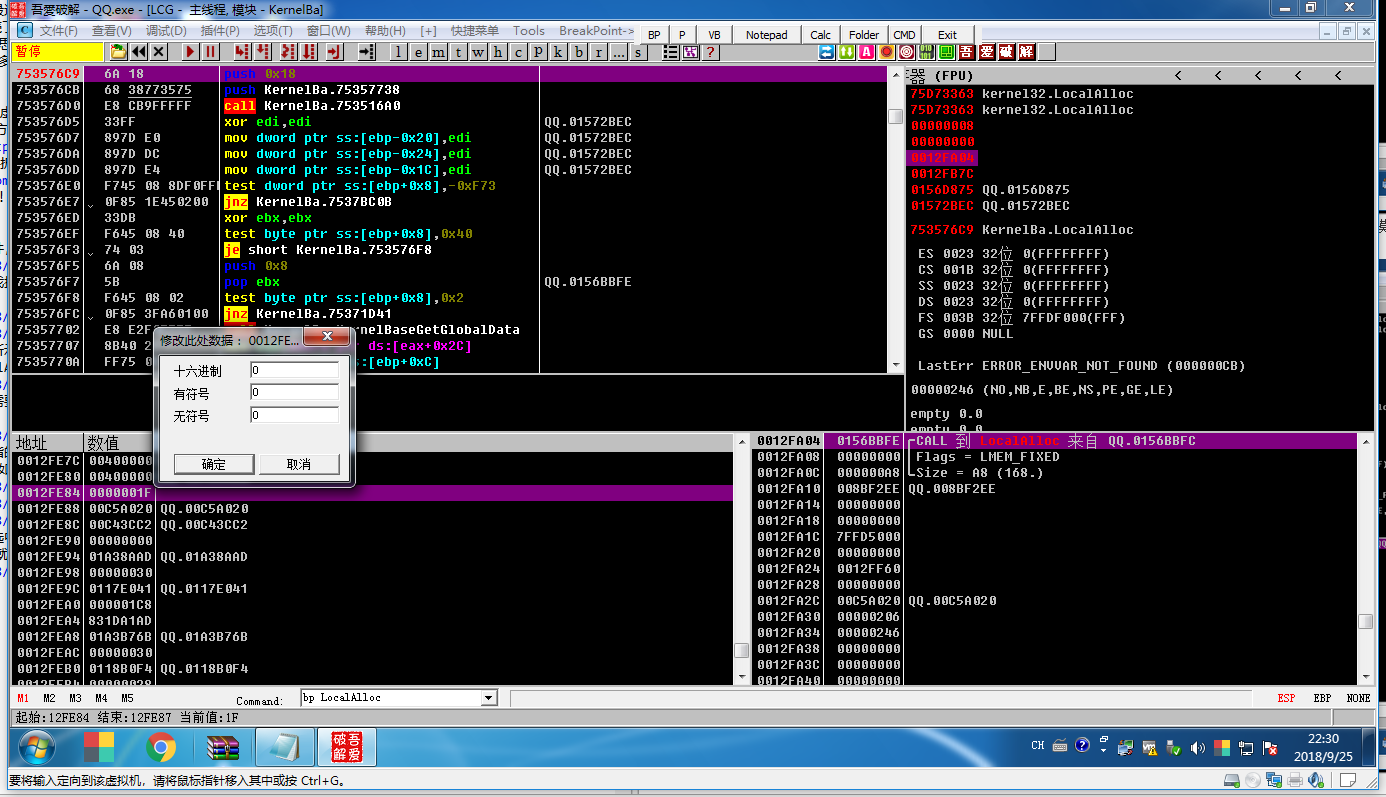Select 'call KernelBa.753516A0' disassembly line
The height and width of the screenshot is (797, 1386).
click(x=313, y=106)
